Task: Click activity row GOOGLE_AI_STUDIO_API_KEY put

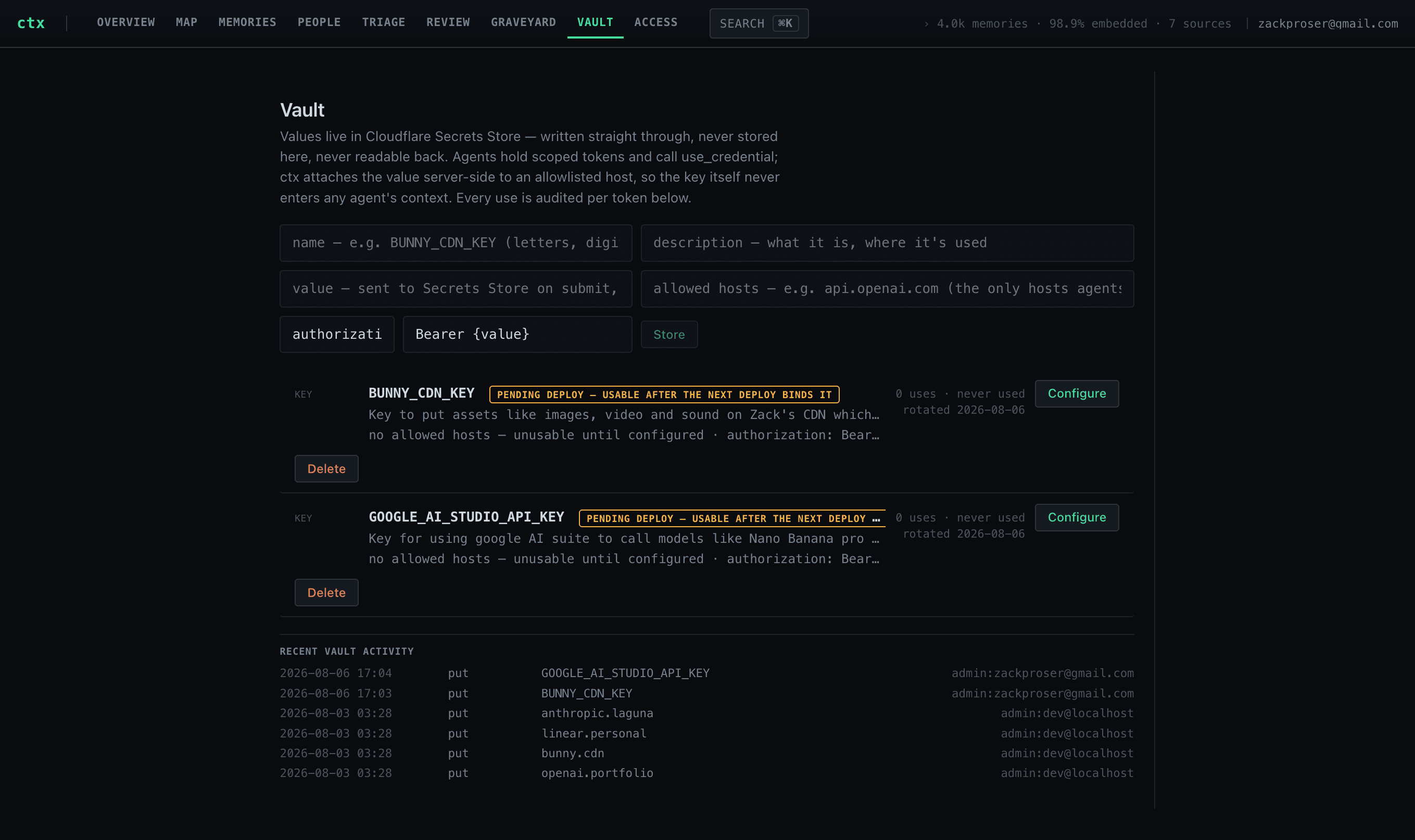Action: click(706, 673)
